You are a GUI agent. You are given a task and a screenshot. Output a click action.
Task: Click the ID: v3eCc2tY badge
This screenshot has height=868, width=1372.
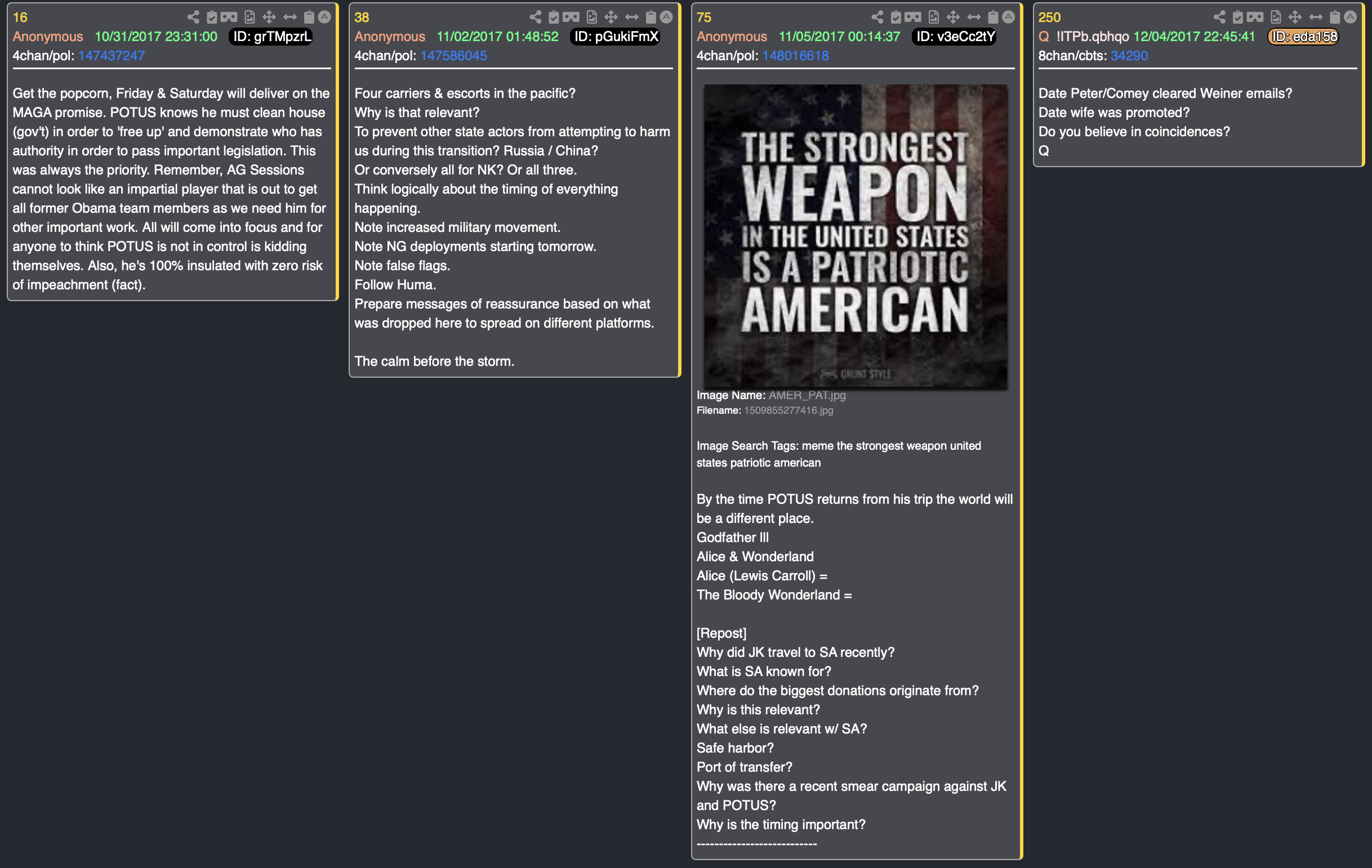tap(955, 37)
